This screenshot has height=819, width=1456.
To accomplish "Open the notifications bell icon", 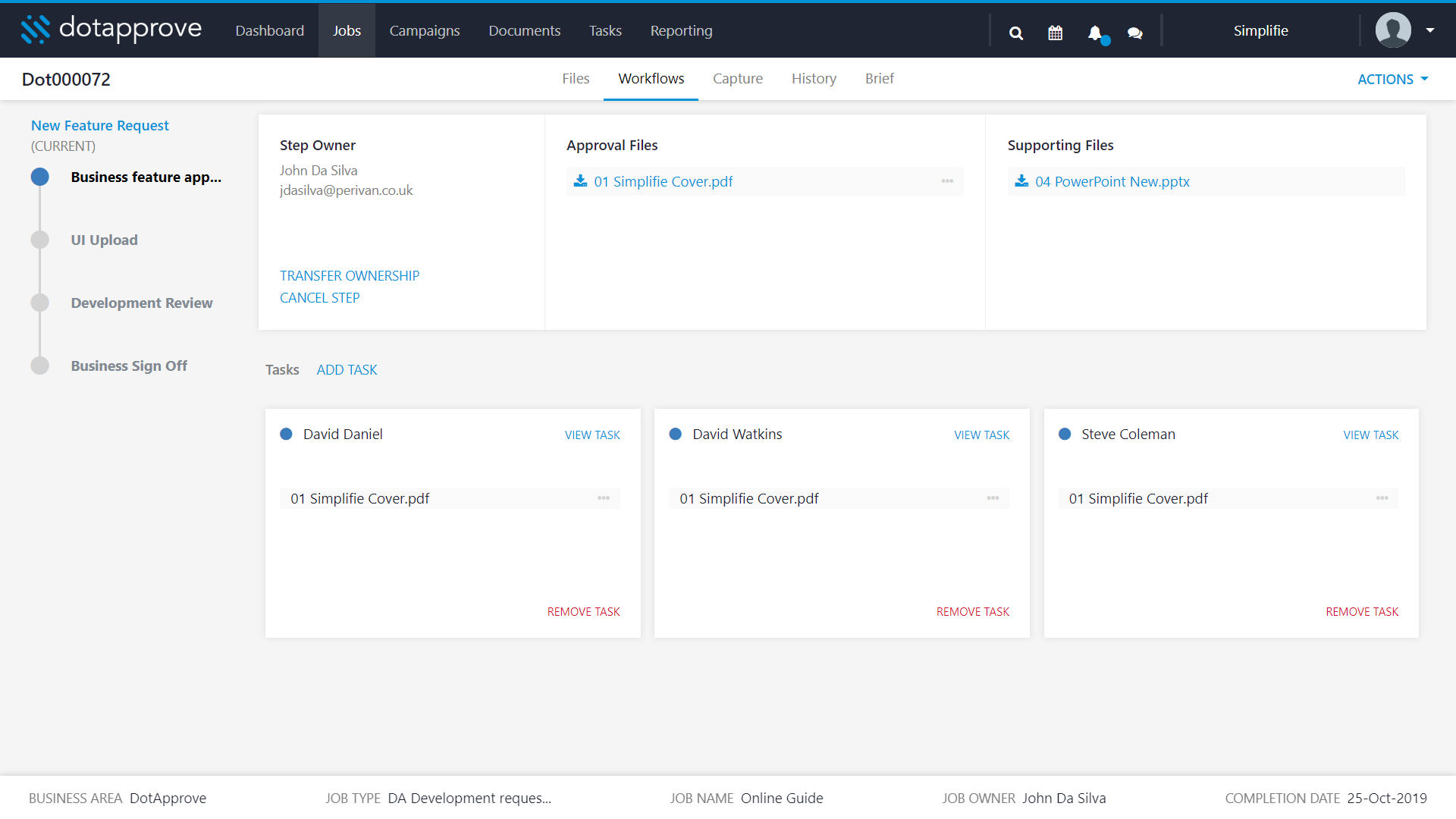I will pos(1095,33).
